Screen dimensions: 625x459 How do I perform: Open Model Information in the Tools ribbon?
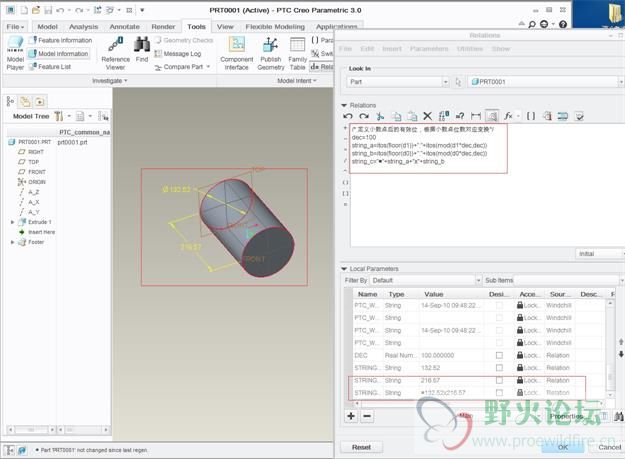(58, 53)
